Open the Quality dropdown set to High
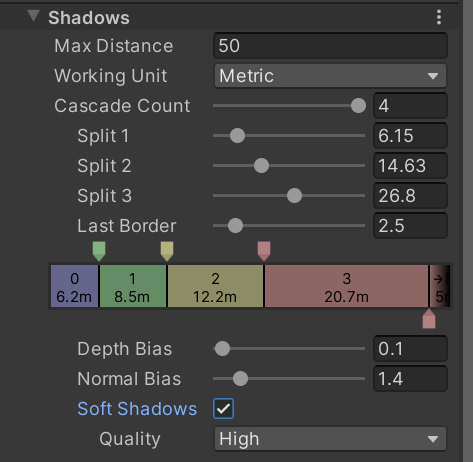 [330, 439]
